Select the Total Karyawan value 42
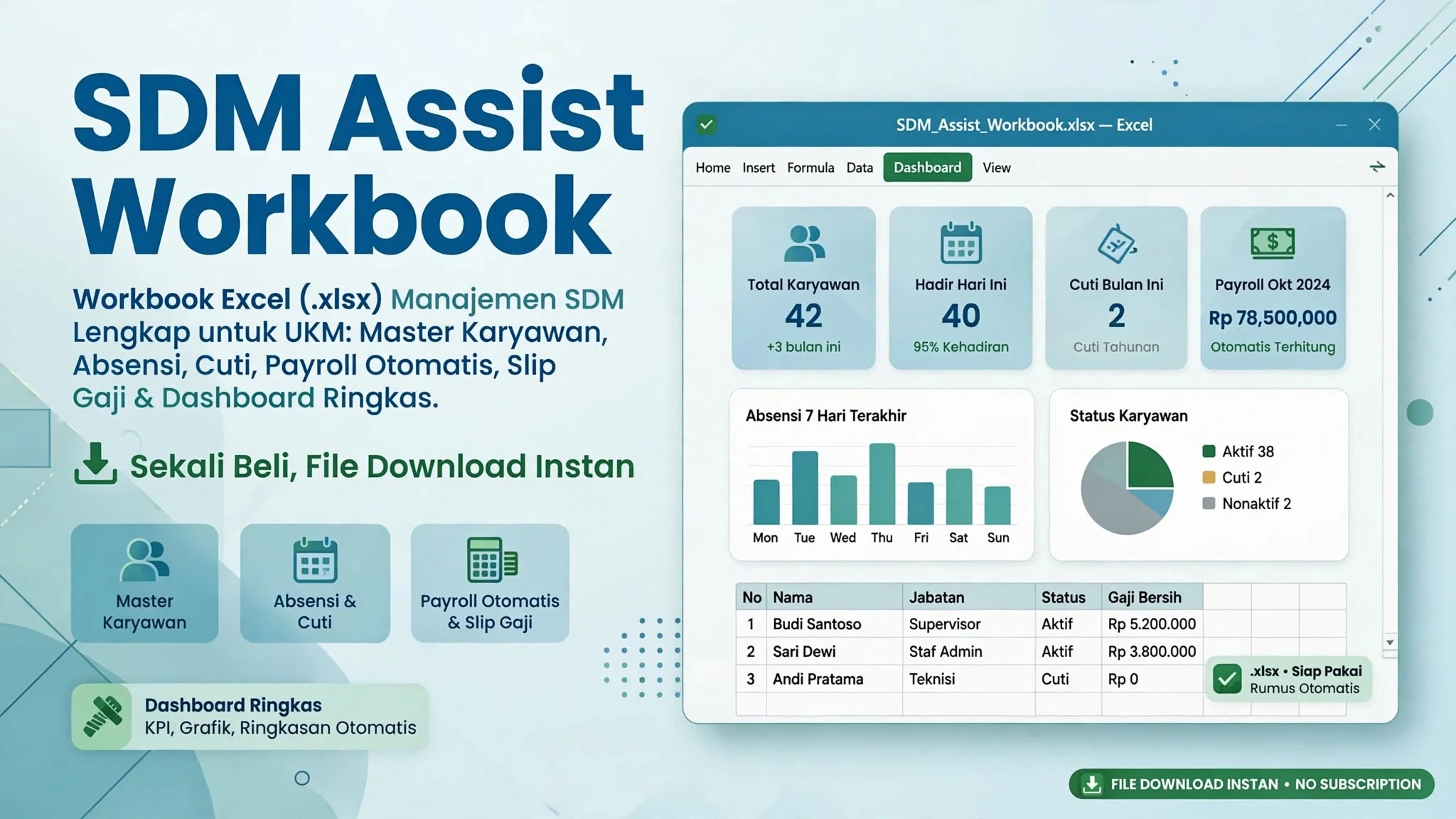Screen dimensions: 1456x819 [804, 316]
